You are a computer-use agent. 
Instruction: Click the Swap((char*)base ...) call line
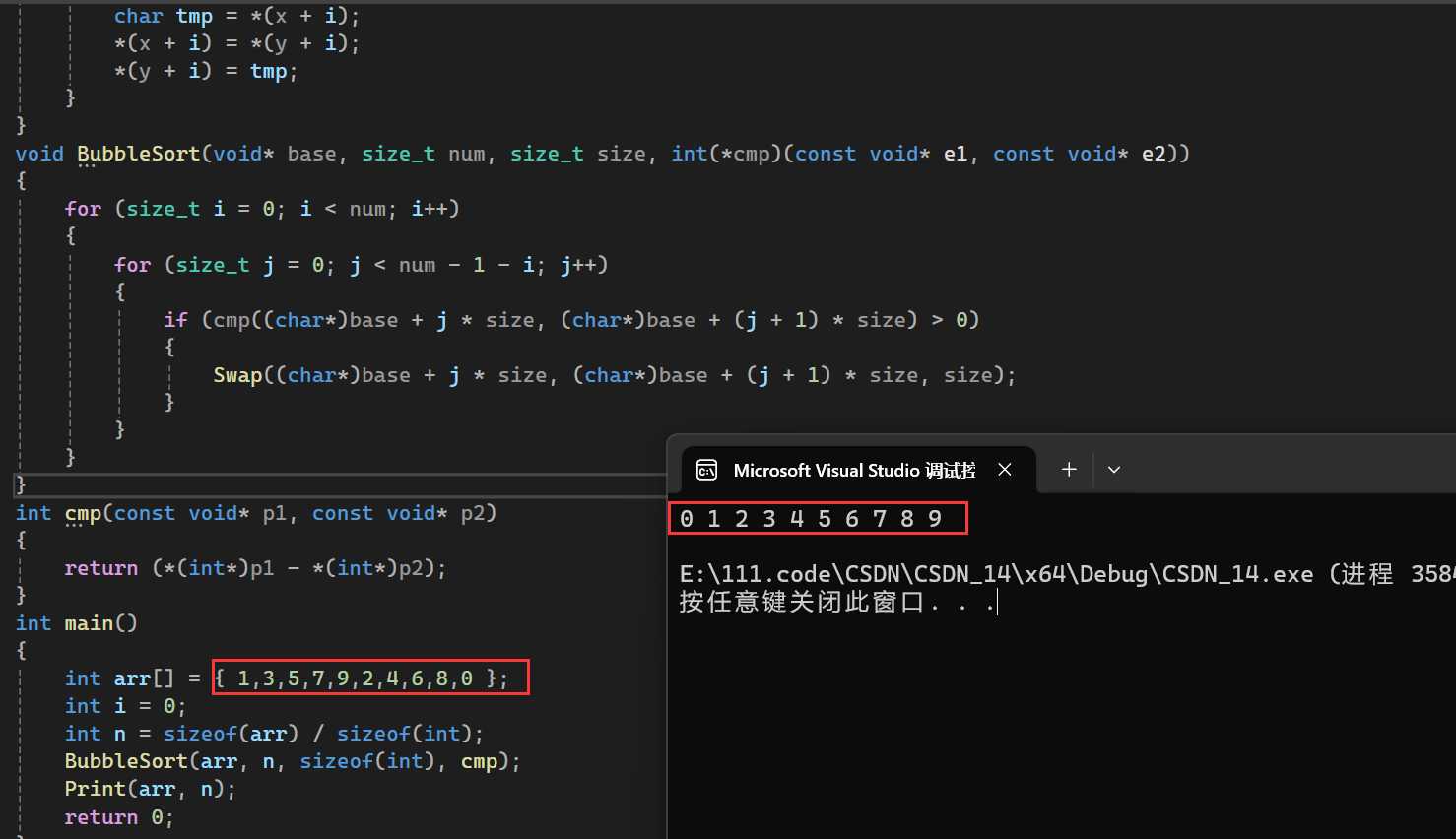click(615, 375)
